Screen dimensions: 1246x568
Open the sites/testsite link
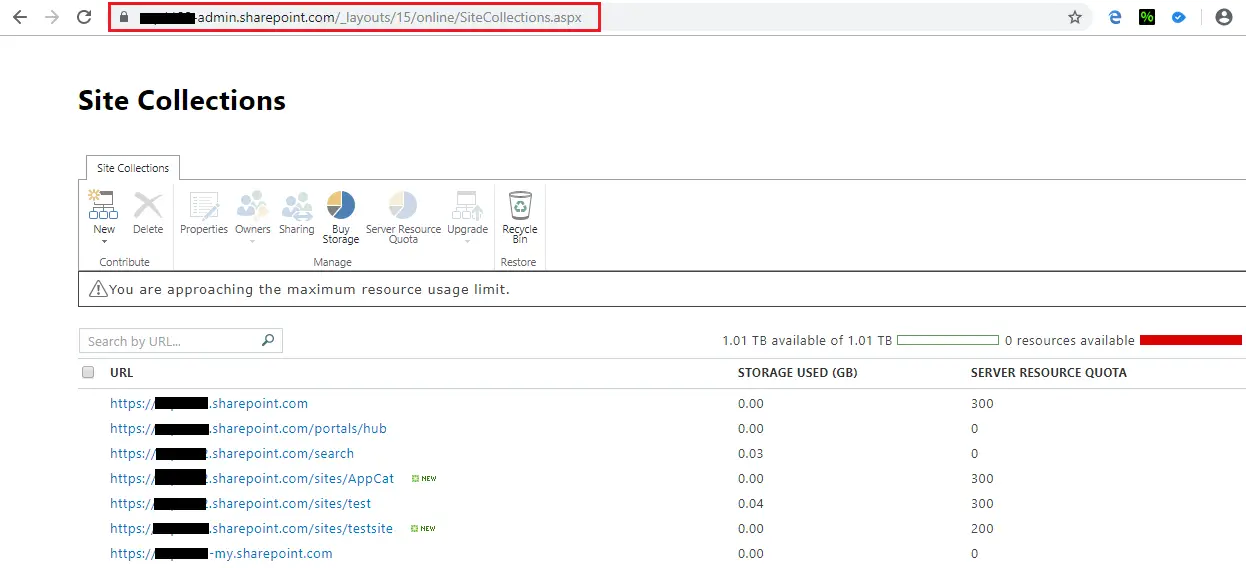[251, 528]
